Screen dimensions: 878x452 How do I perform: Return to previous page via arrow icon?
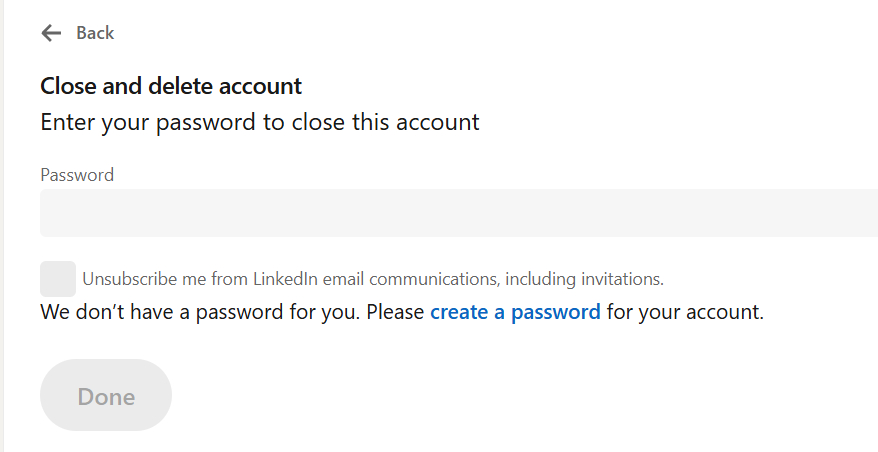(x=51, y=33)
